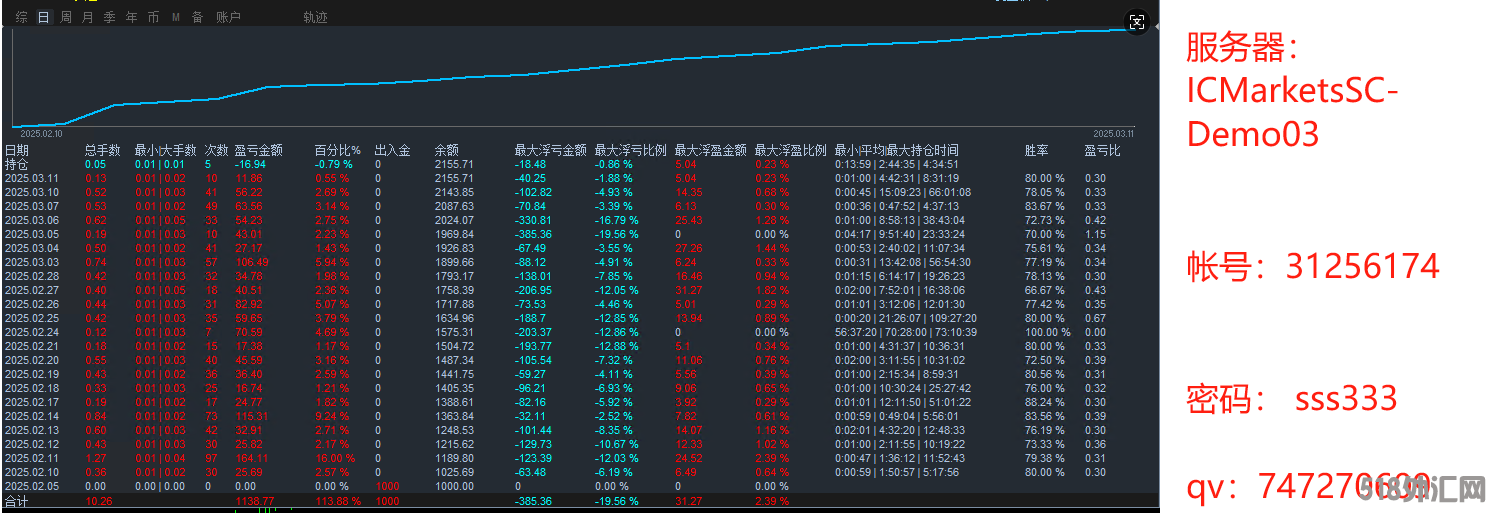
Task: Select the 年 yearly tab
Action: (131, 17)
